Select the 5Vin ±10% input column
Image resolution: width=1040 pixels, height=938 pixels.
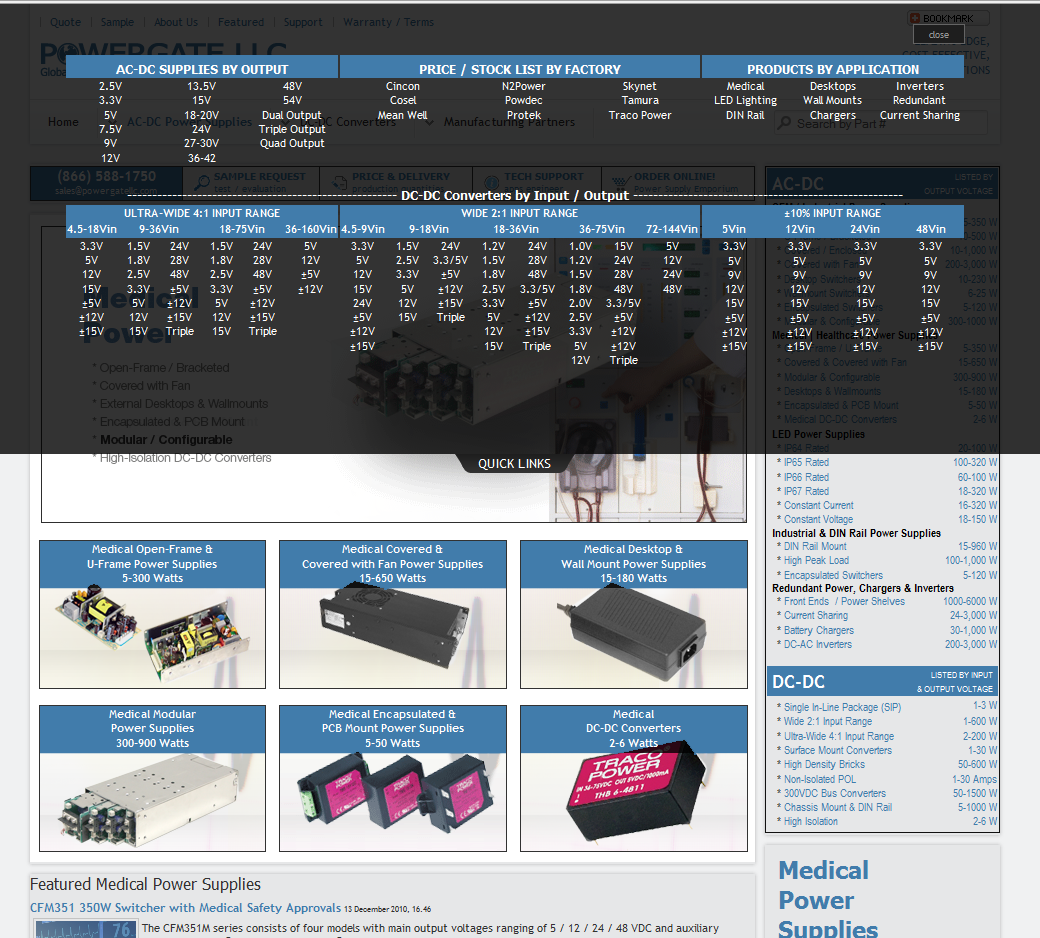tap(734, 229)
